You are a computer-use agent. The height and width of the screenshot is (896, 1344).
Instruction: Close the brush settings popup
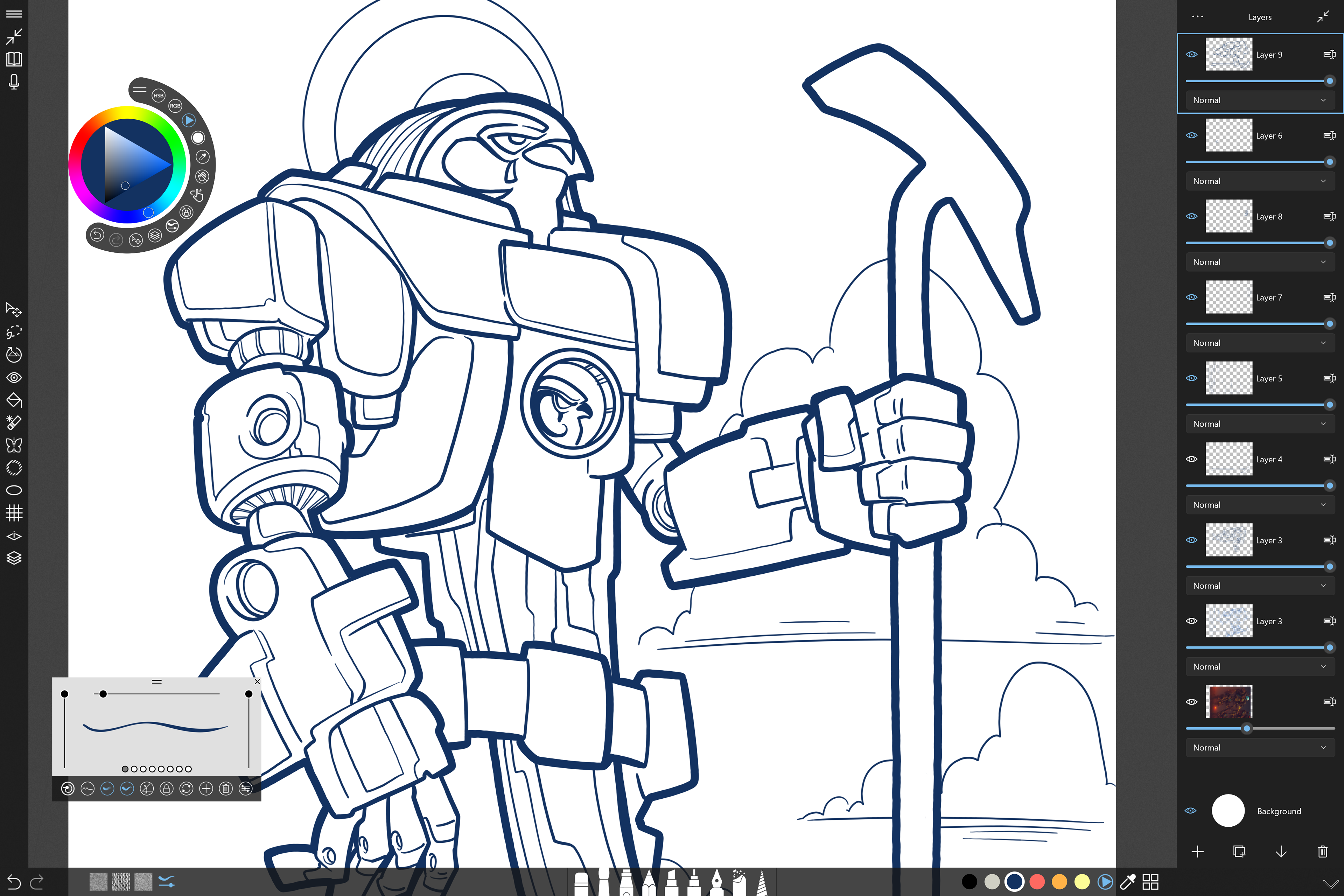pos(257,682)
